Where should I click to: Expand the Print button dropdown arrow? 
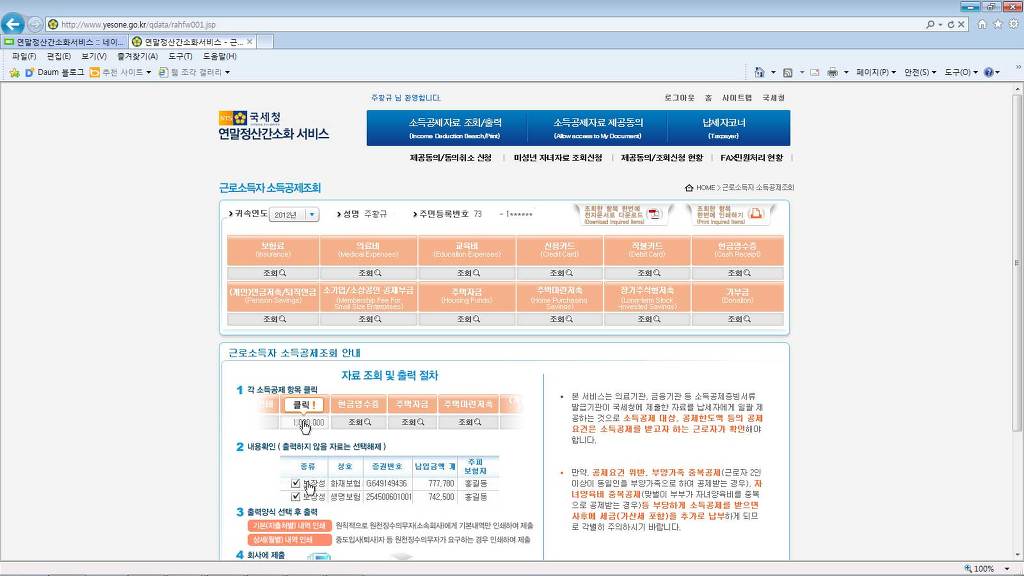coord(846,72)
